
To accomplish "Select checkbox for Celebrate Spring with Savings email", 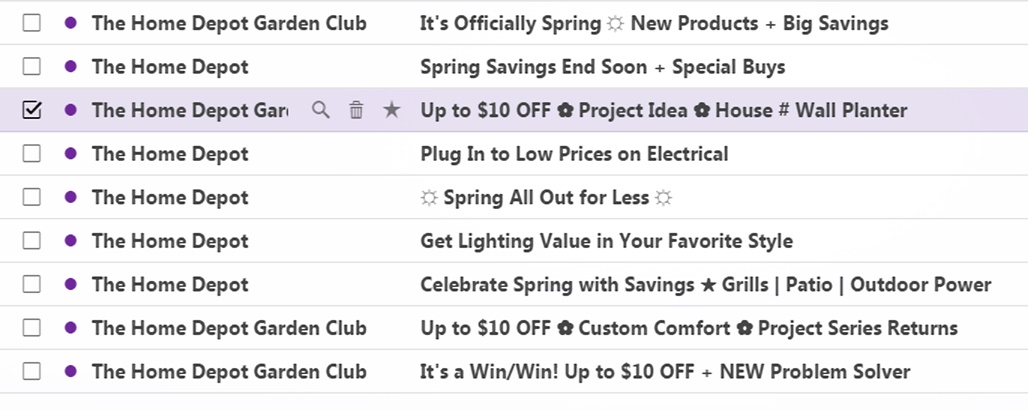I will (x=32, y=284).
